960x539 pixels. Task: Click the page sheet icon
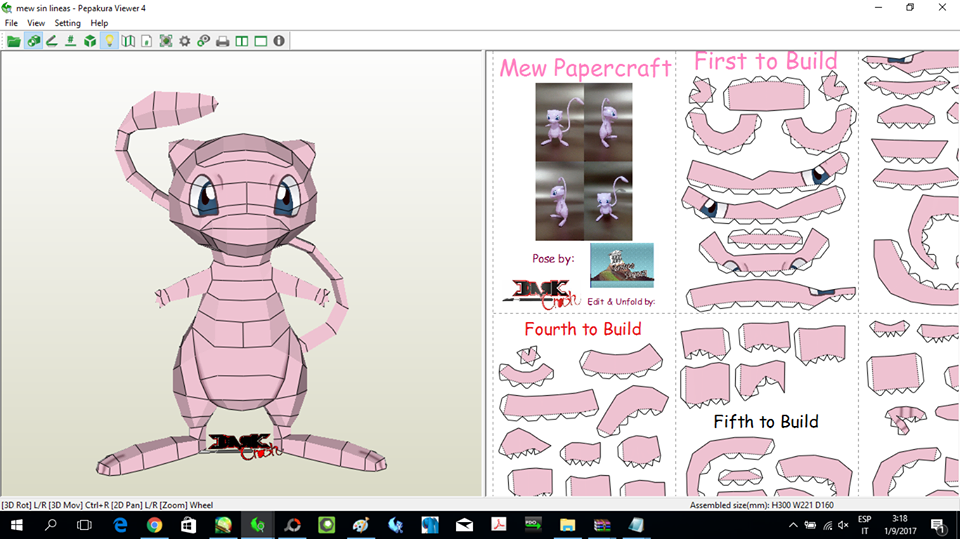point(146,41)
